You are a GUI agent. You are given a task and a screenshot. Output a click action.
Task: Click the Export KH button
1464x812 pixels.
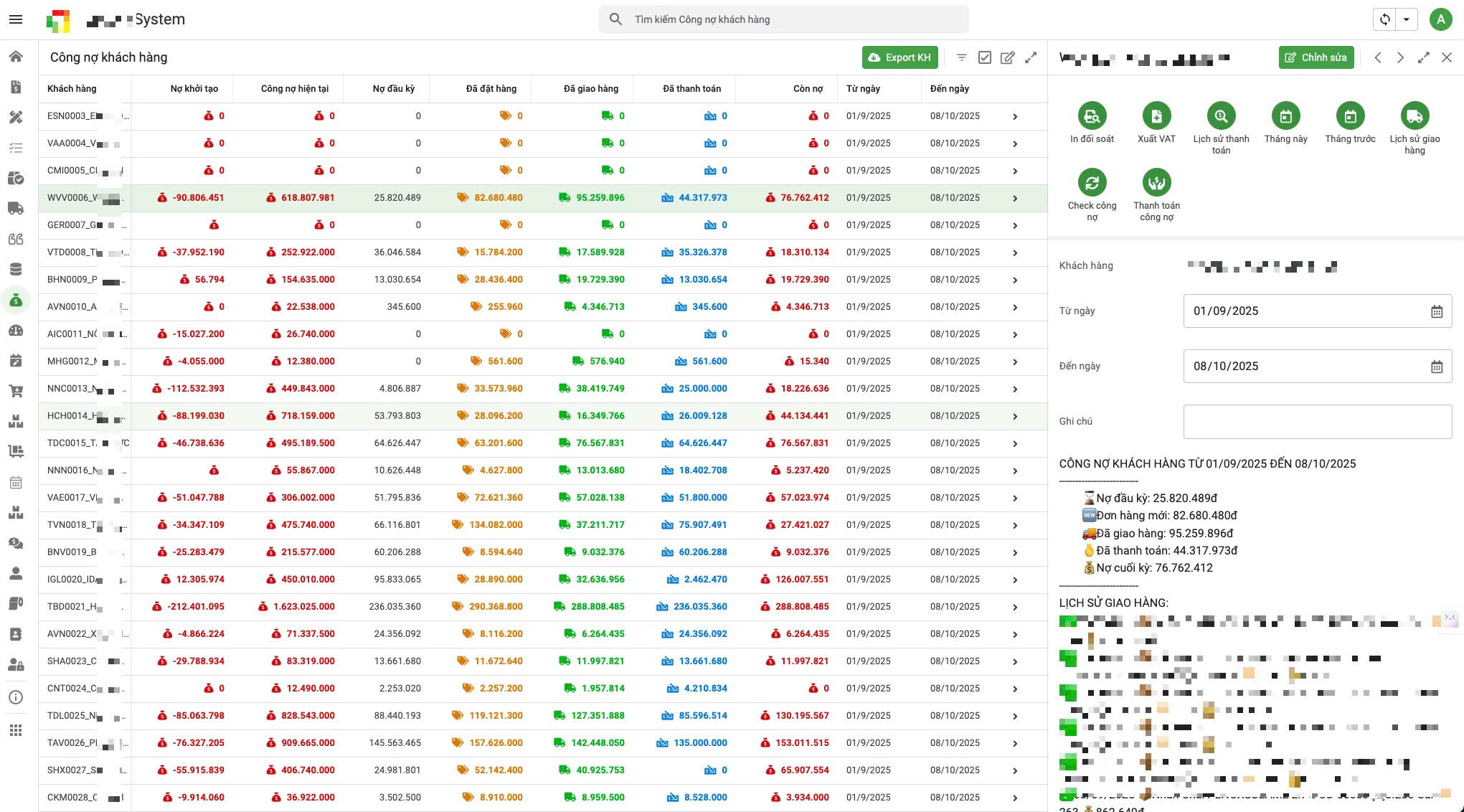(x=899, y=57)
